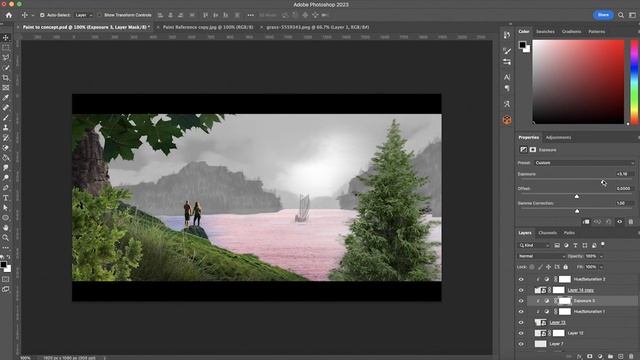Image resolution: width=640 pixels, height=360 pixels.
Task: Click the foreground color swatch in Color panel
Action: 522,44
